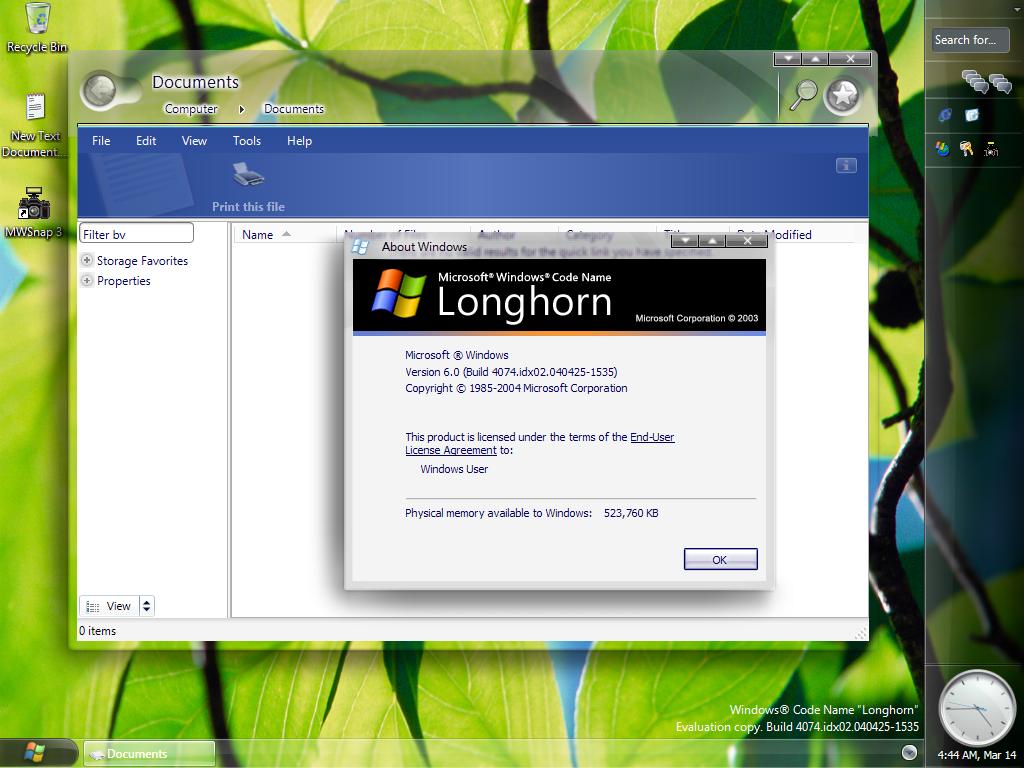Open the magnifying glass search icon
Viewport: 1024px width, 768px height.
tap(803, 94)
